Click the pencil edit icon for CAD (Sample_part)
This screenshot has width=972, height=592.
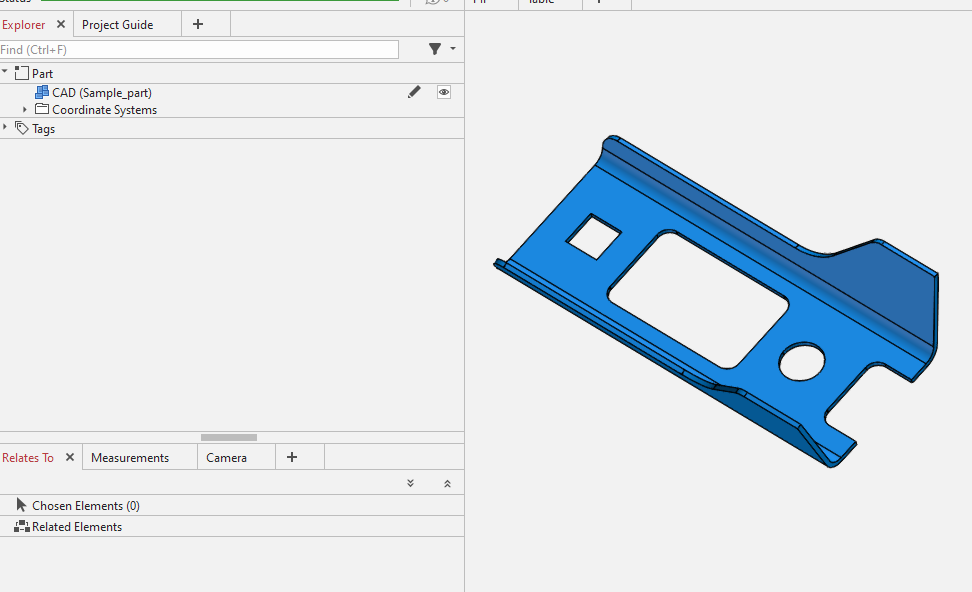pos(414,92)
